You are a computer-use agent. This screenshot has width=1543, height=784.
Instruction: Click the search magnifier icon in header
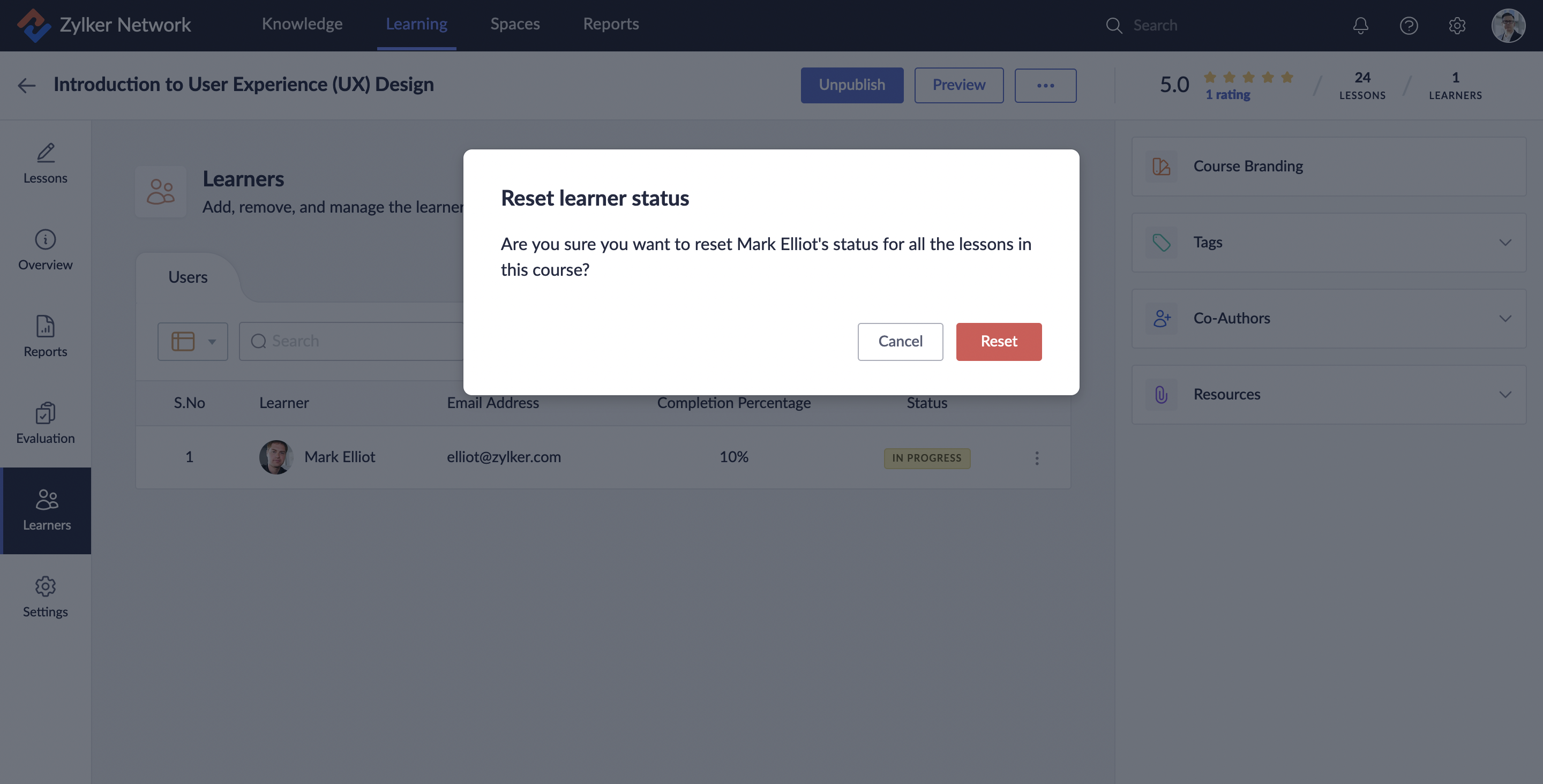click(1113, 25)
